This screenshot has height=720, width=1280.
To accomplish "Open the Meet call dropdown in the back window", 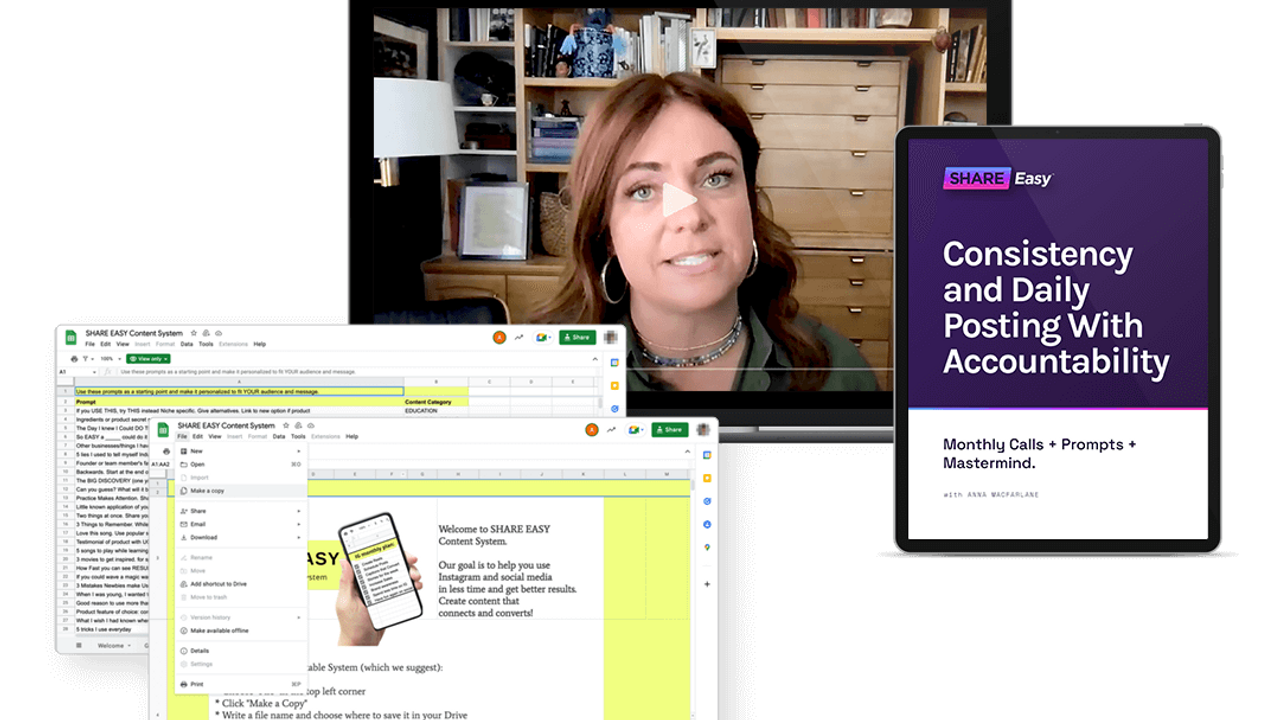I will [543, 338].
